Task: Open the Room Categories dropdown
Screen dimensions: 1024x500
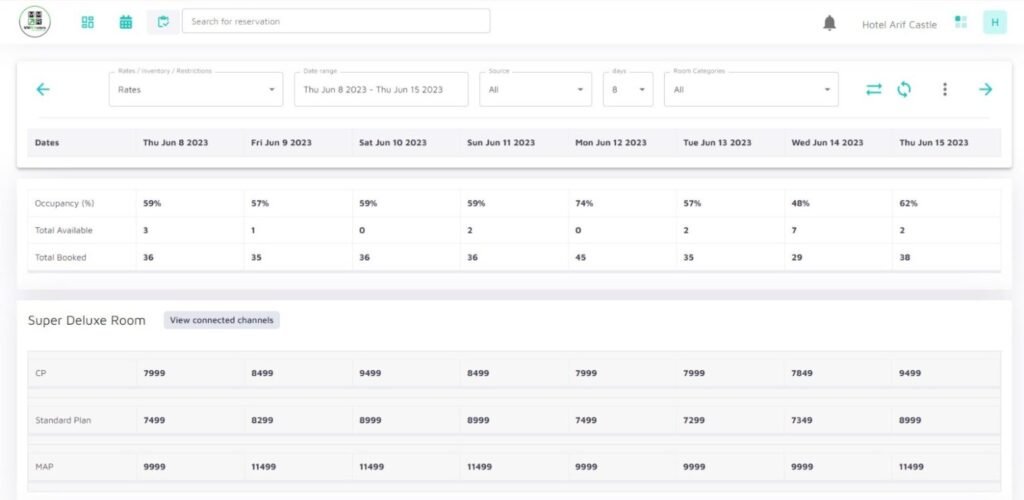Action: click(750, 89)
